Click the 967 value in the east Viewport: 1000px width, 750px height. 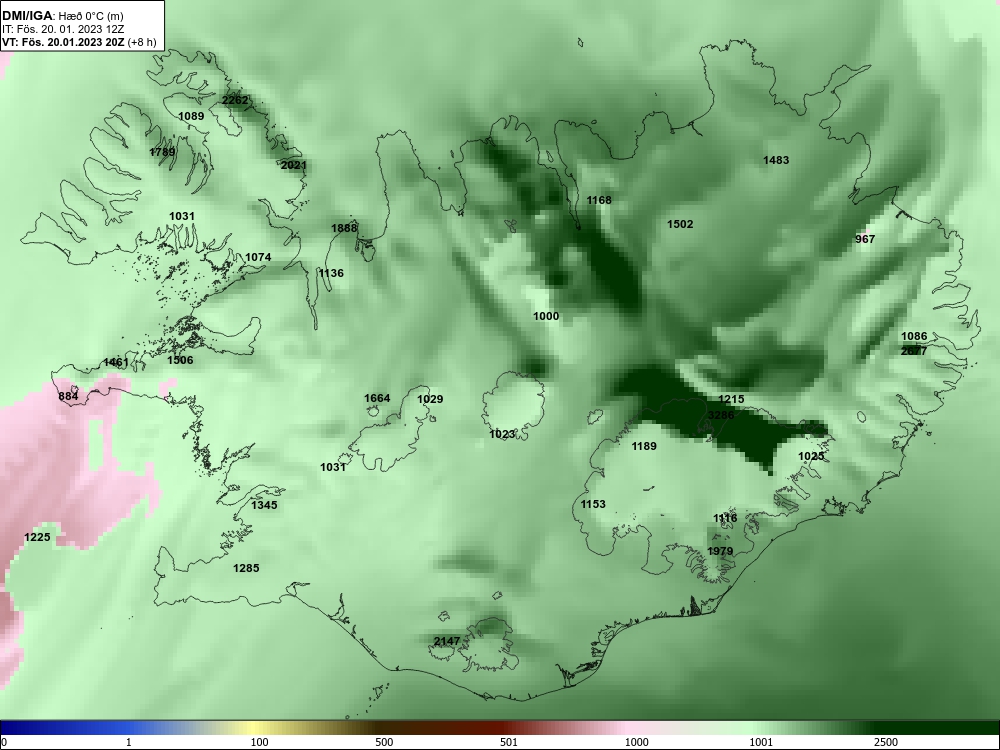[865, 239]
